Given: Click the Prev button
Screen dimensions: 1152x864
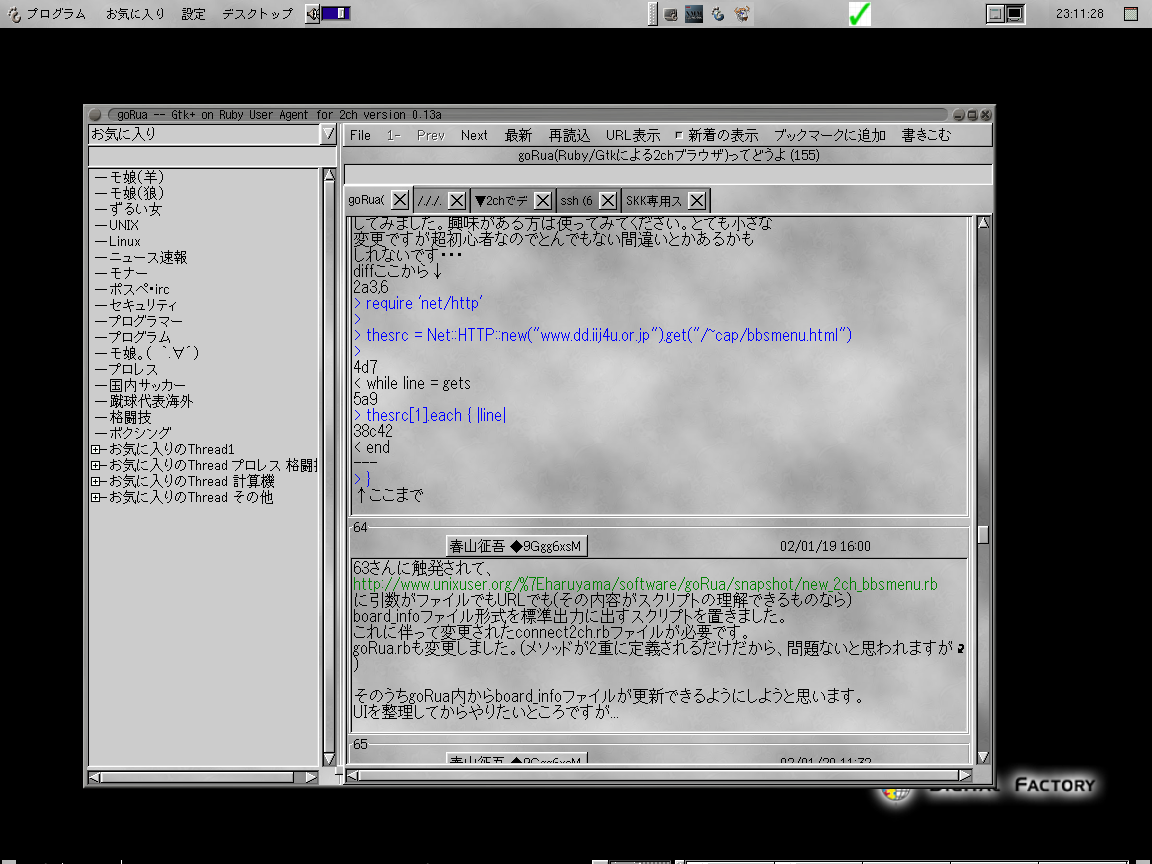Looking at the screenshot, I should (431, 135).
